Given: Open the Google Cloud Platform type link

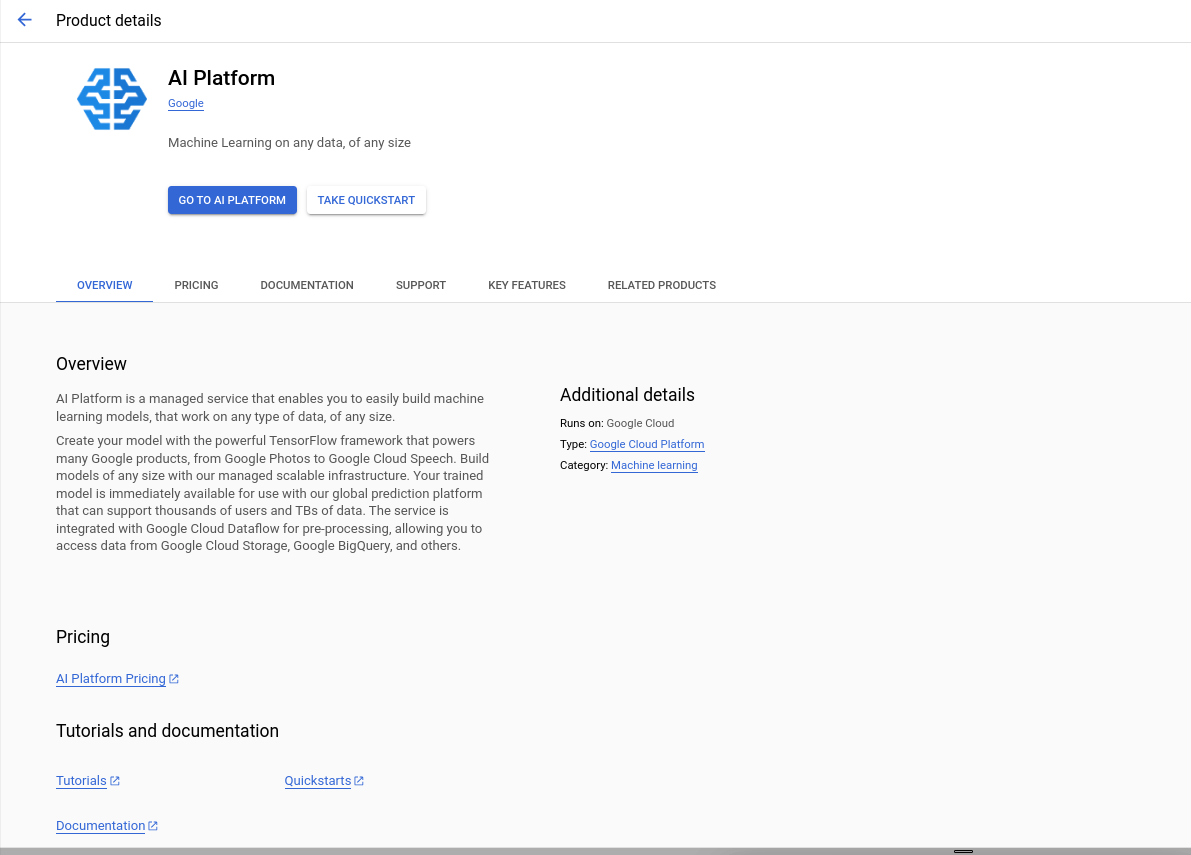Looking at the screenshot, I should (647, 444).
